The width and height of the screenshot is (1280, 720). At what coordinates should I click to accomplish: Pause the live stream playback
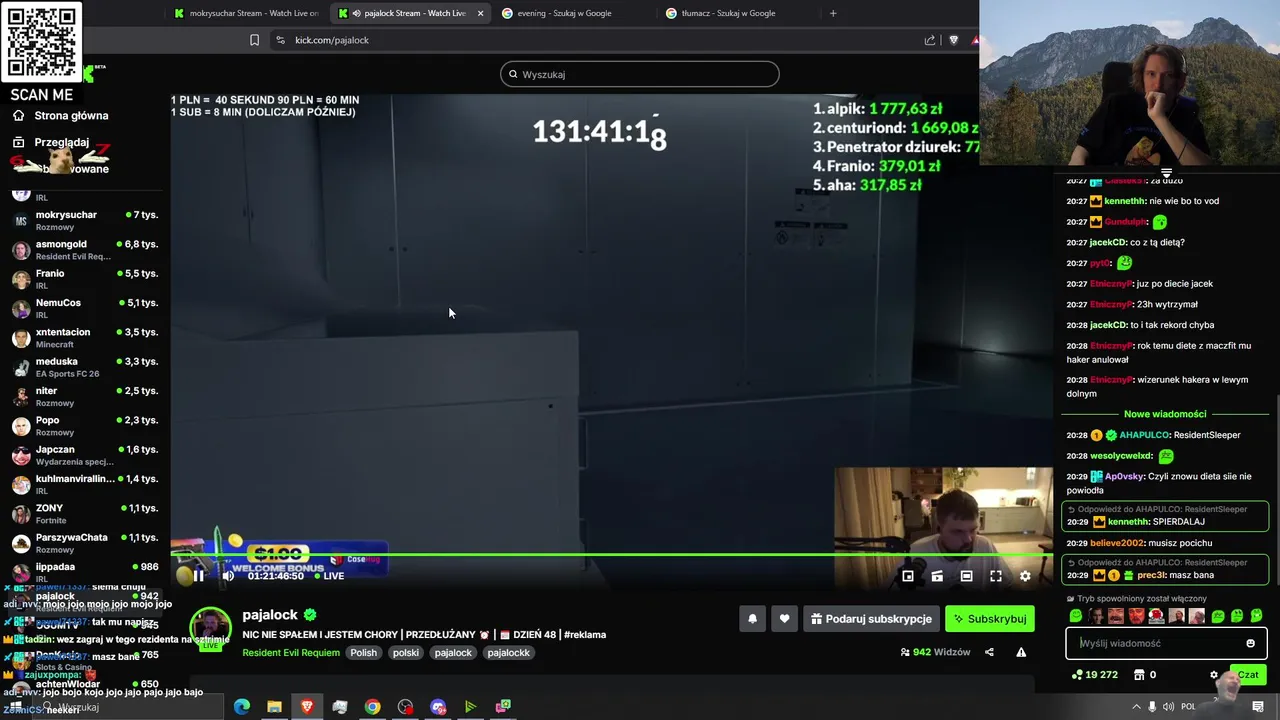coord(198,576)
